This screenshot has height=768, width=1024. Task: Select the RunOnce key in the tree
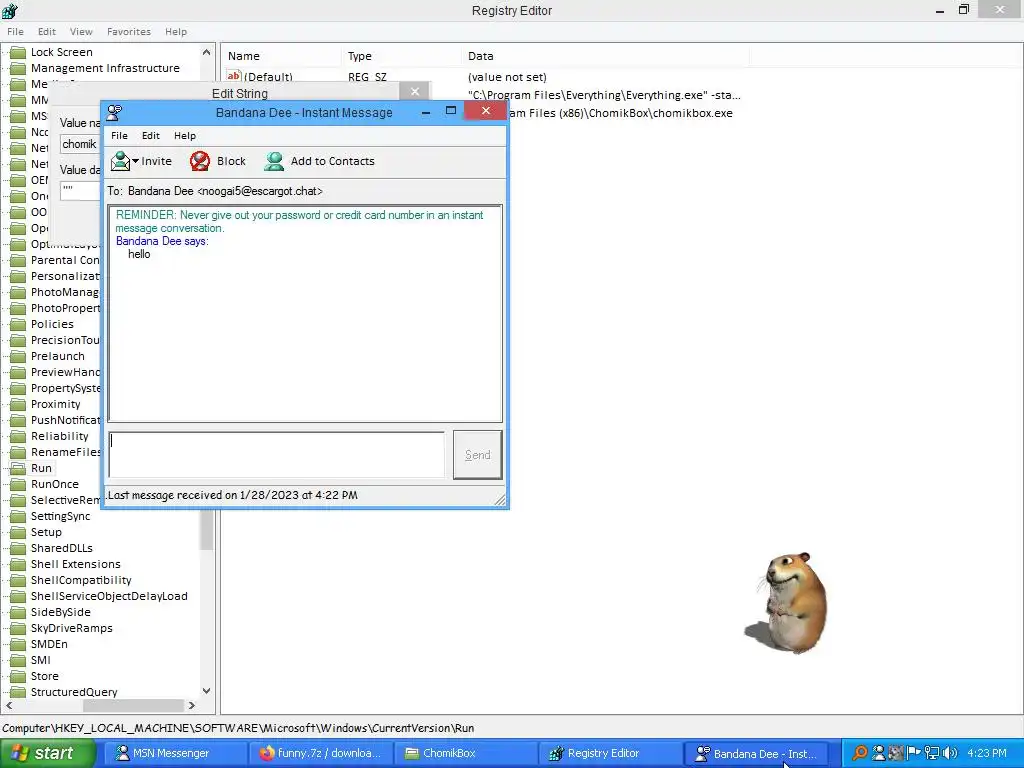(x=55, y=484)
